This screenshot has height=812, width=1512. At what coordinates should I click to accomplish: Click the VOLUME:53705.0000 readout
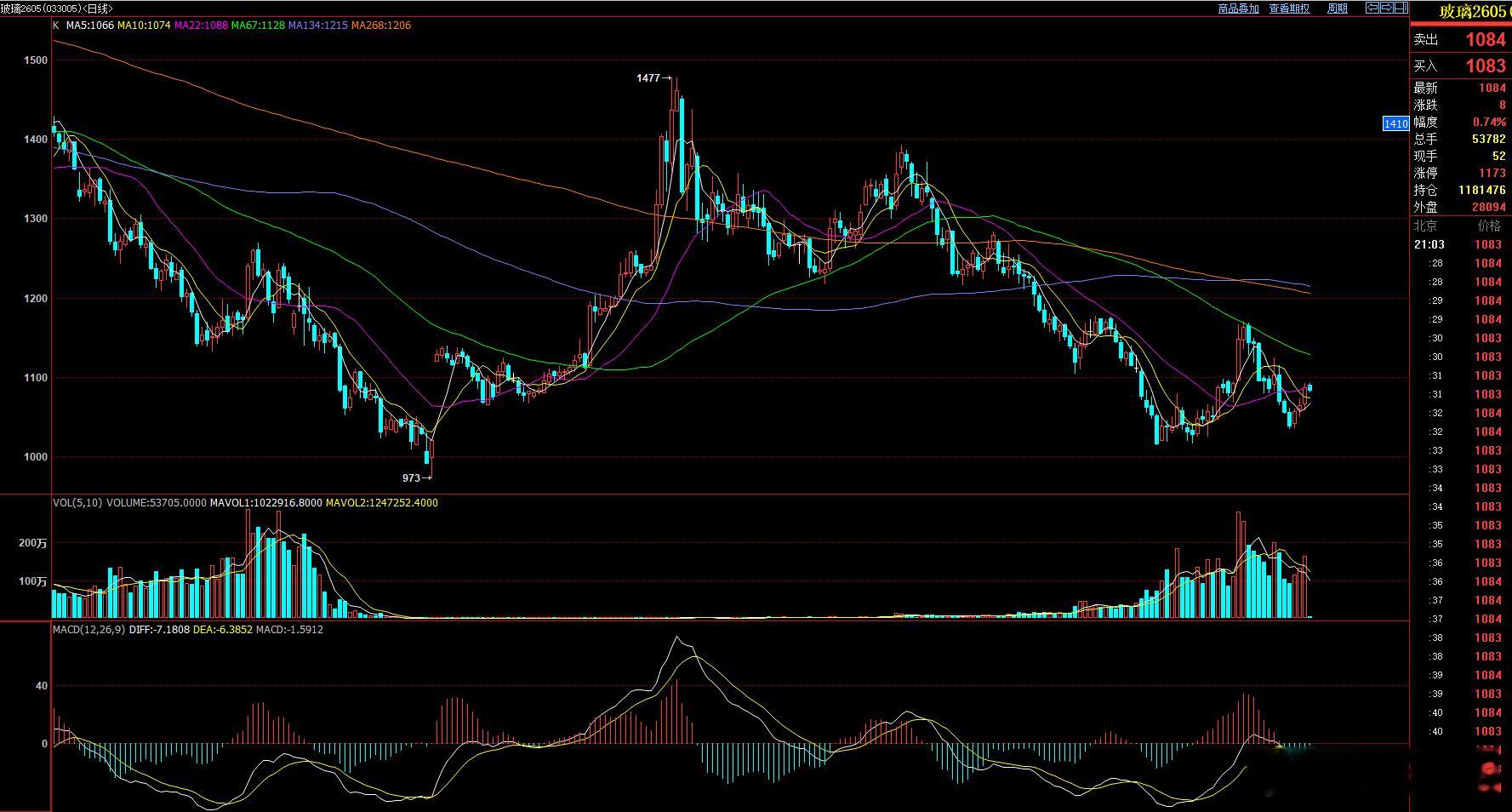pyautogui.click(x=157, y=503)
